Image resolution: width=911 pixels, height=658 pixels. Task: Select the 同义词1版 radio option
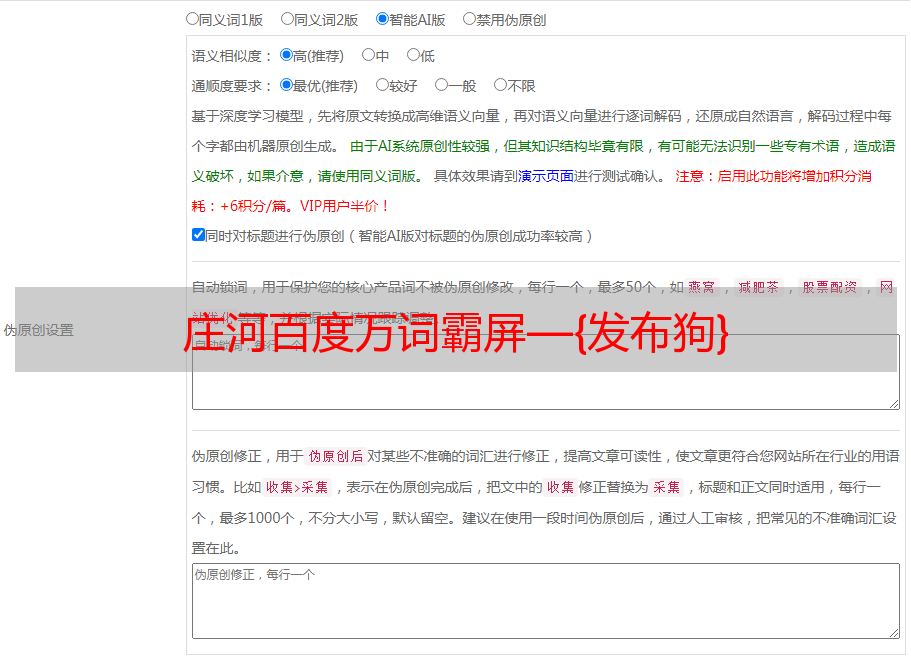[x=192, y=19]
